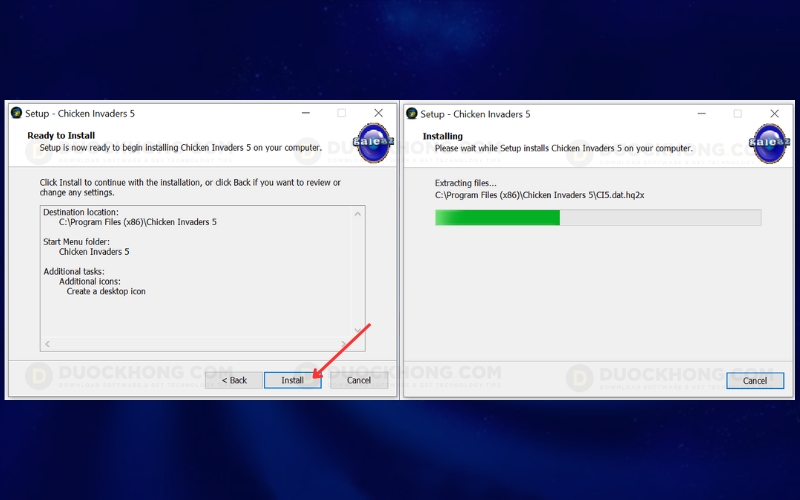This screenshot has width=800, height=500.
Task: Close the Installing setup window
Action: coord(774,113)
